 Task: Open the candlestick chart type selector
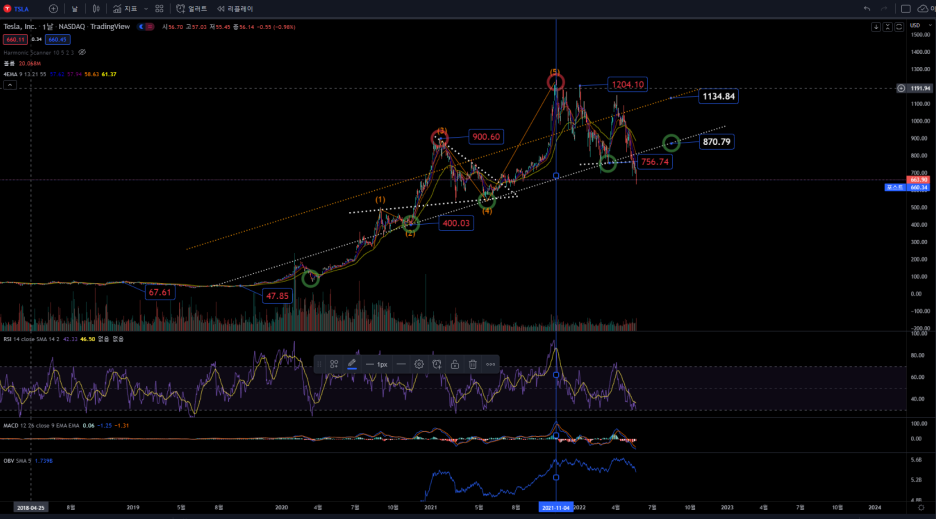pyautogui.click(x=96, y=9)
